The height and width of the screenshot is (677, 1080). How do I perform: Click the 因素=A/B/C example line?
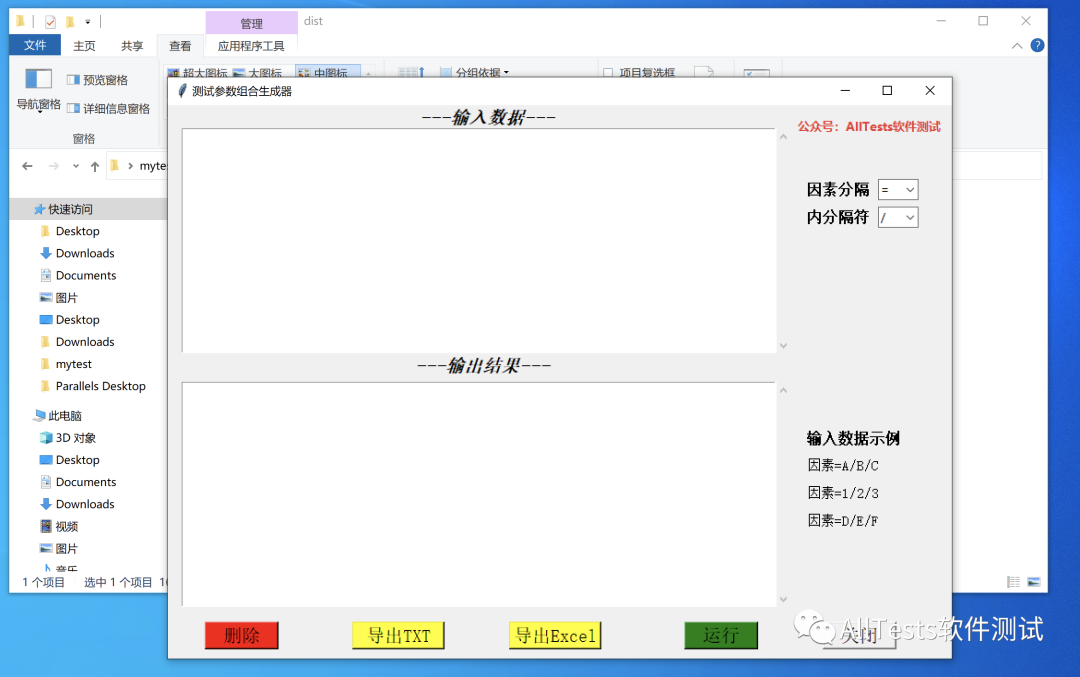[x=843, y=466]
